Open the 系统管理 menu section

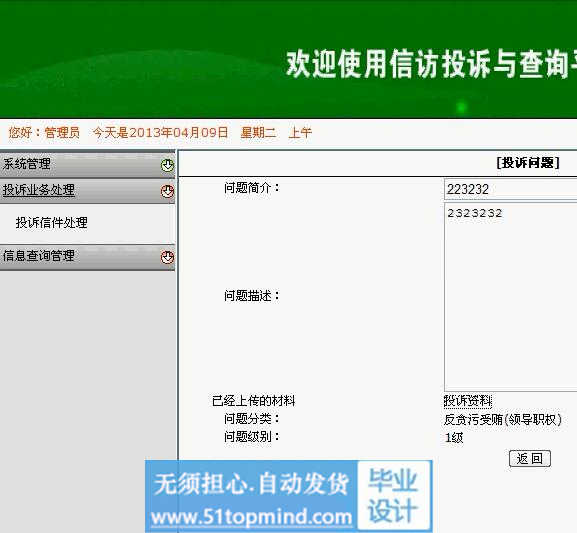(x=87, y=164)
